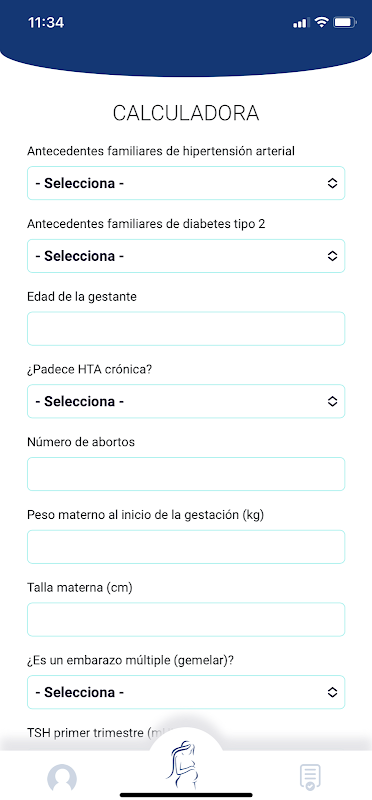This screenshot has height=800, width=372.
Task: Expand the embarazo múltiple (gemelar) selector
Action: click(186, 692)
